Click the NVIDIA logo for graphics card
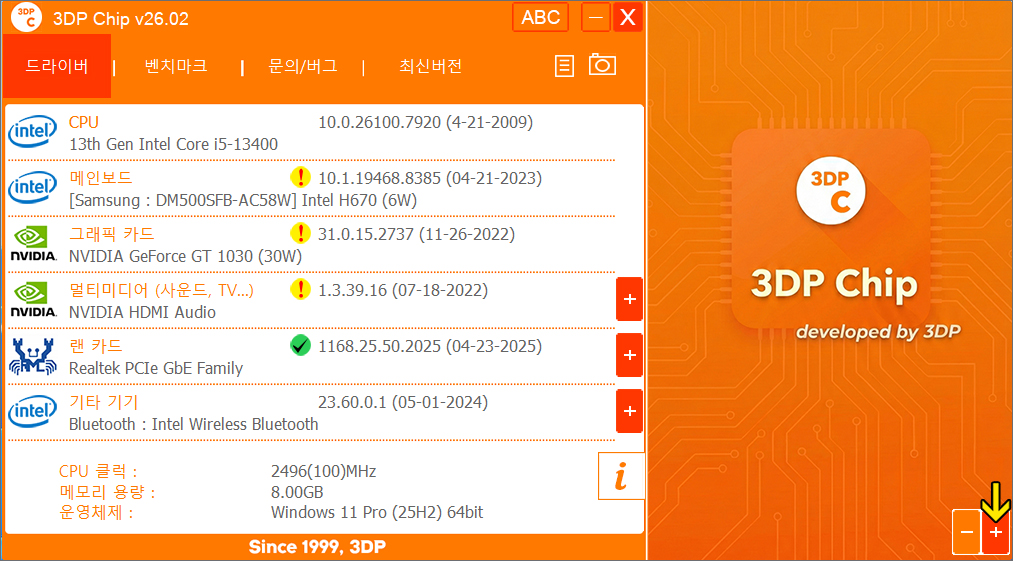Viewport: 1013px width, 561px height. 33,244
